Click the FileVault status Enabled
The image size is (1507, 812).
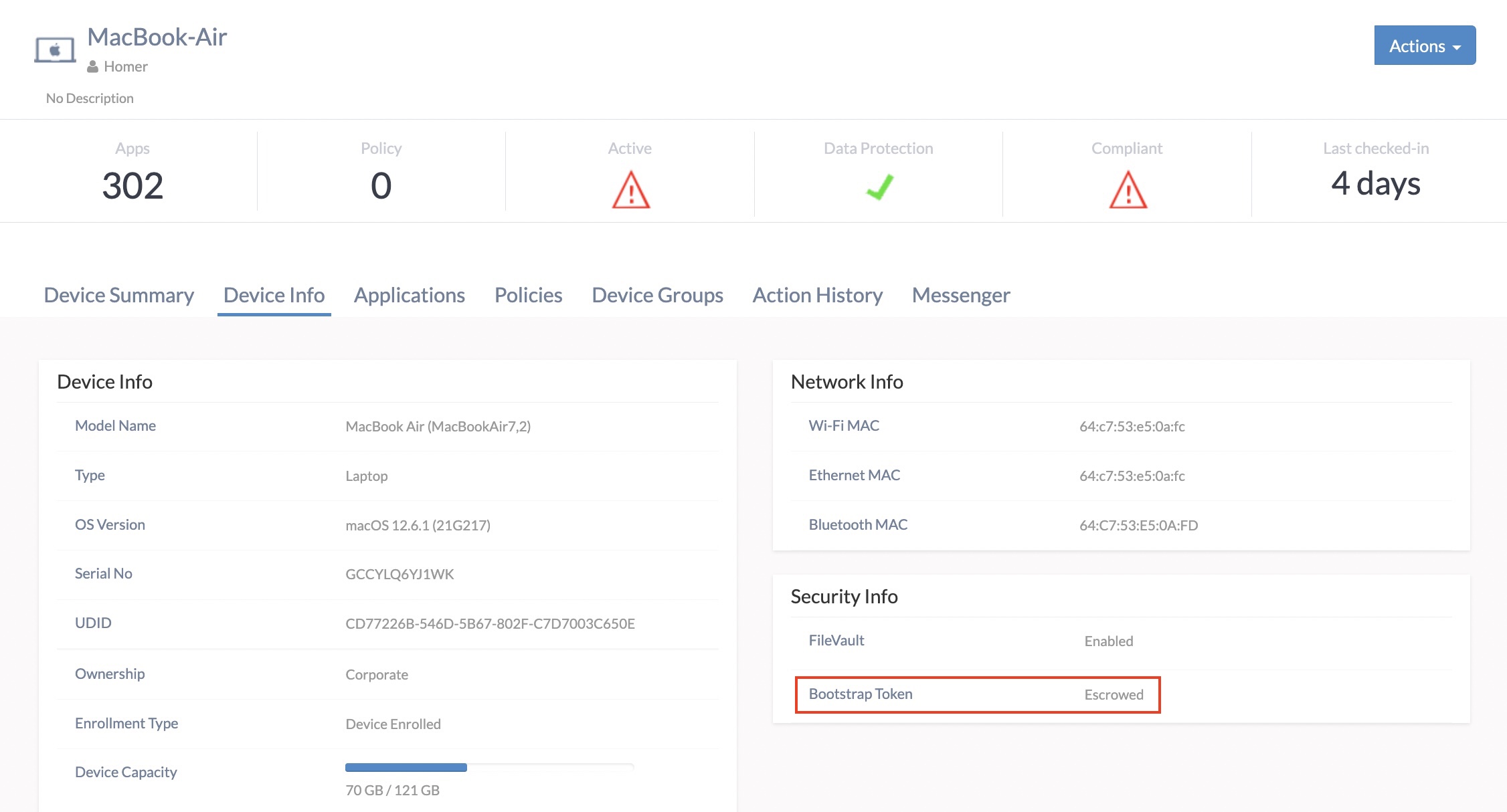tap(1109, 641)
